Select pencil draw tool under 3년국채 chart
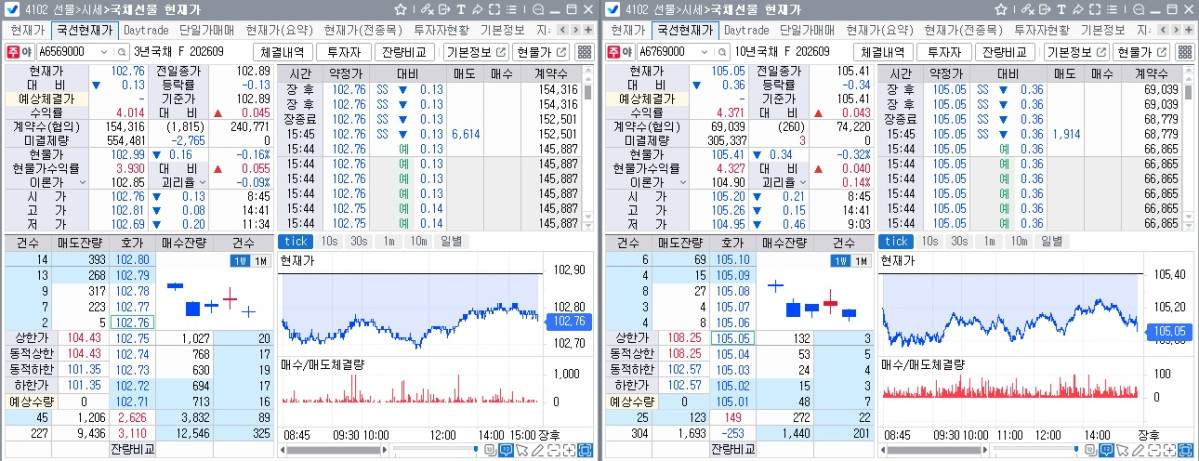This screenshot has height=461, width=1199. (538, 450)
